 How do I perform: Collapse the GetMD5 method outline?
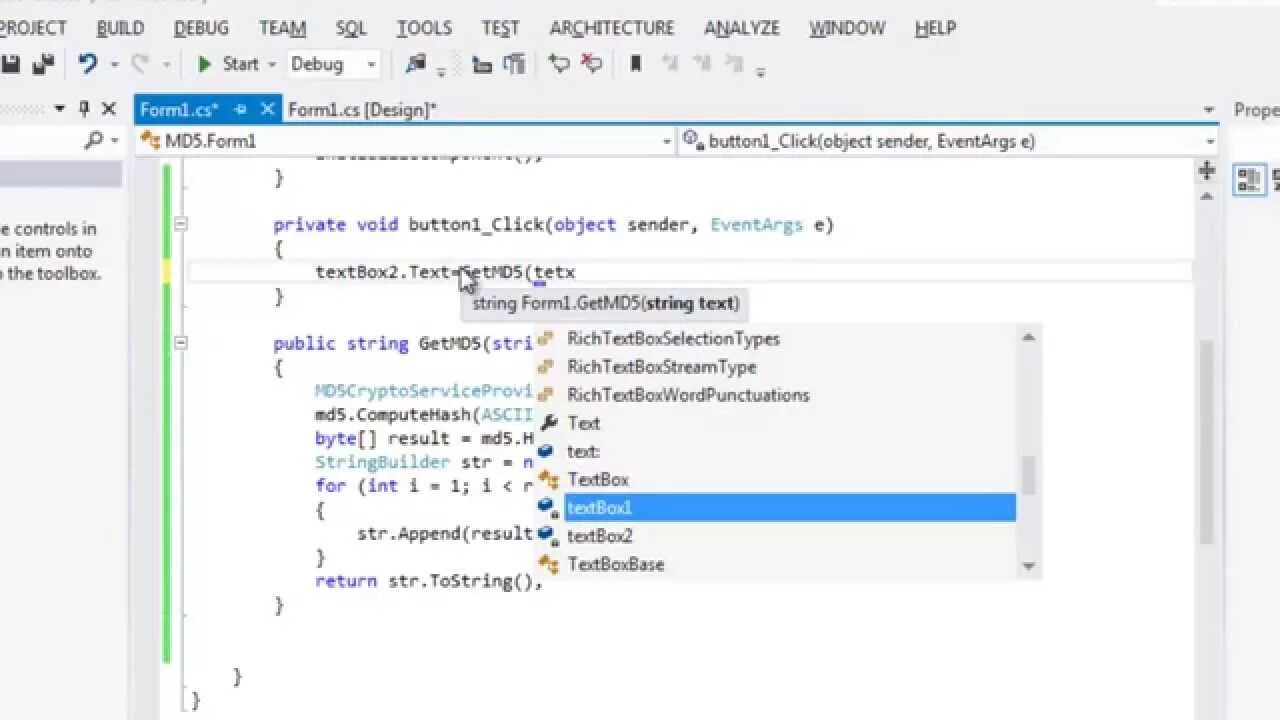coord(180,343)
